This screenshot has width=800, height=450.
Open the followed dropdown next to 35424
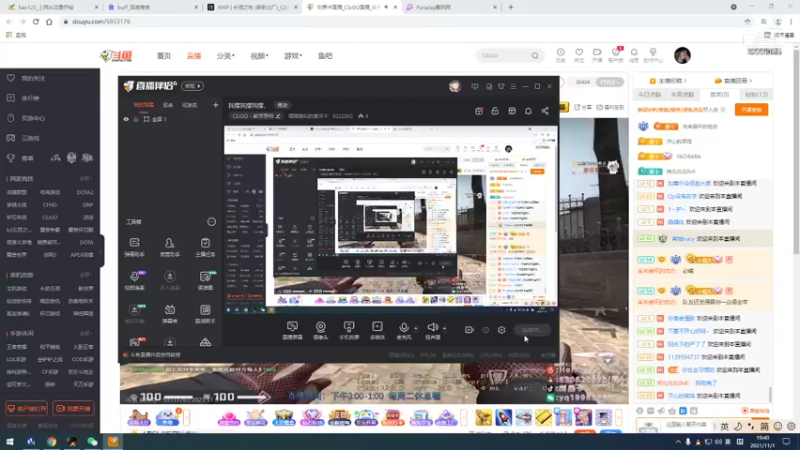coord(609,82)
